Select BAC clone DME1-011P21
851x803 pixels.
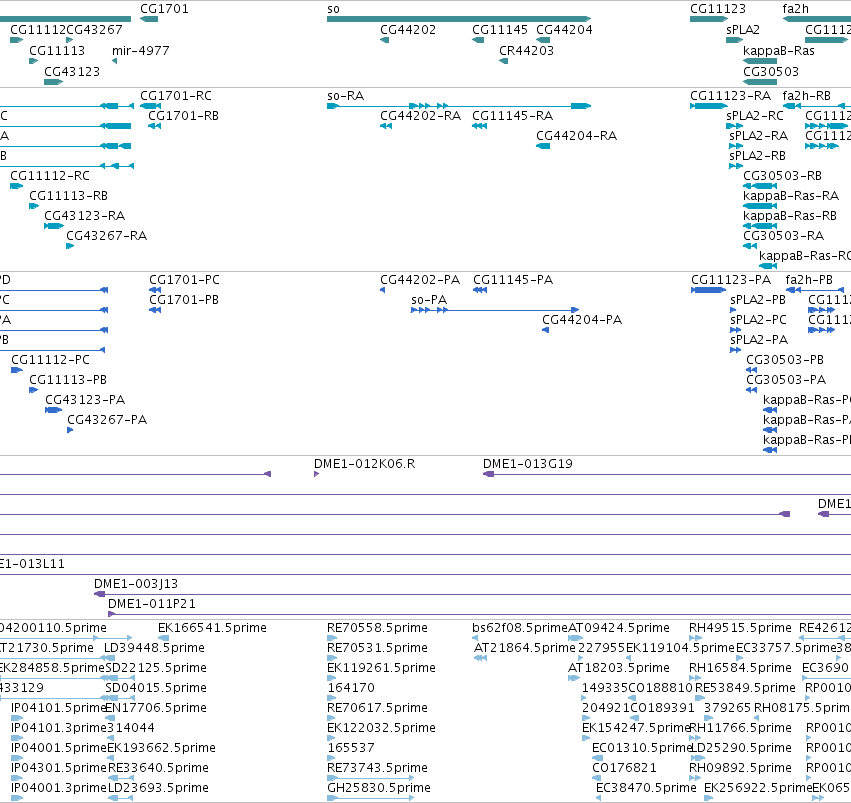pyautogui.click(x=151, y=603)
